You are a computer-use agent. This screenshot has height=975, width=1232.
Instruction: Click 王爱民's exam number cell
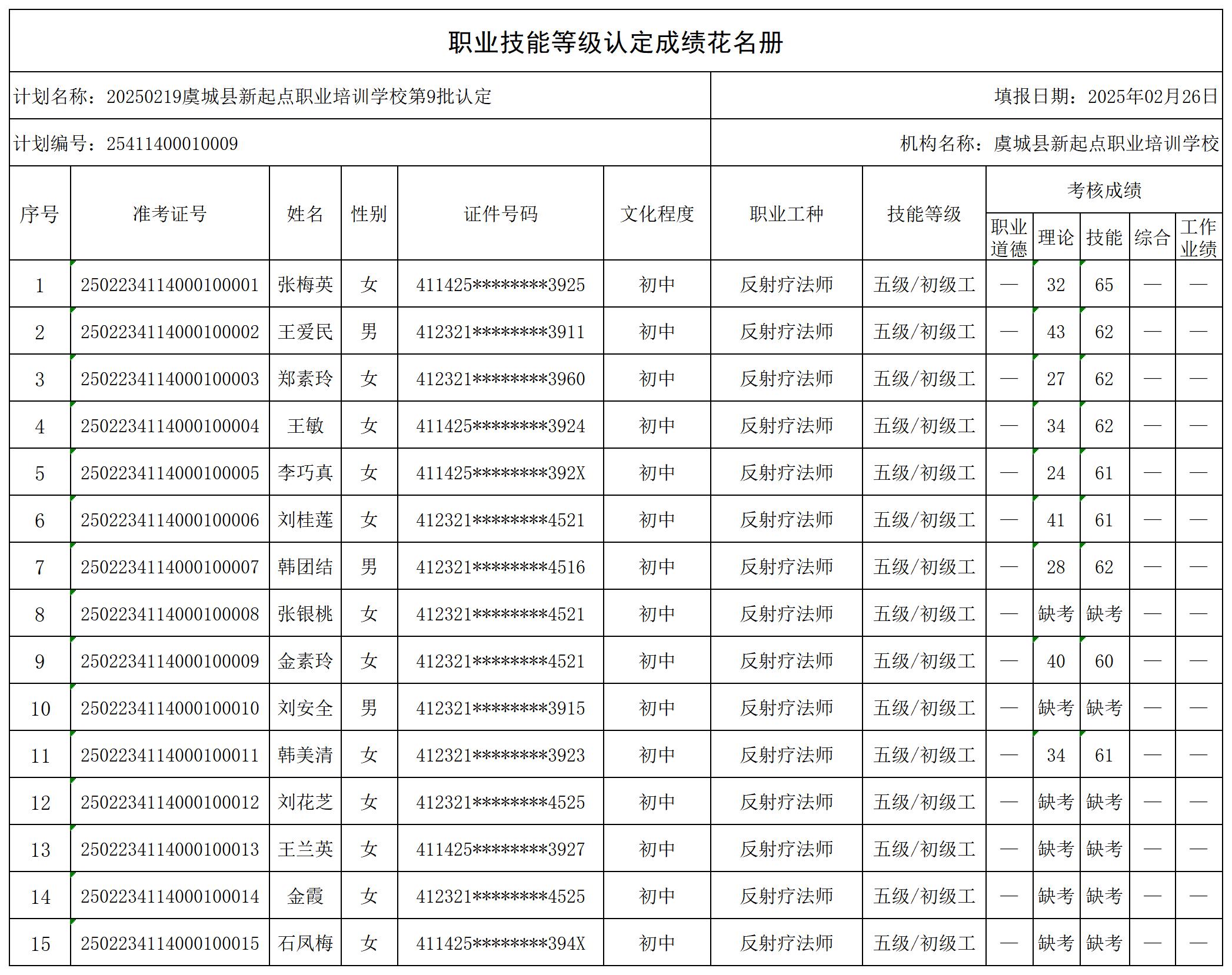click(171, 332)
